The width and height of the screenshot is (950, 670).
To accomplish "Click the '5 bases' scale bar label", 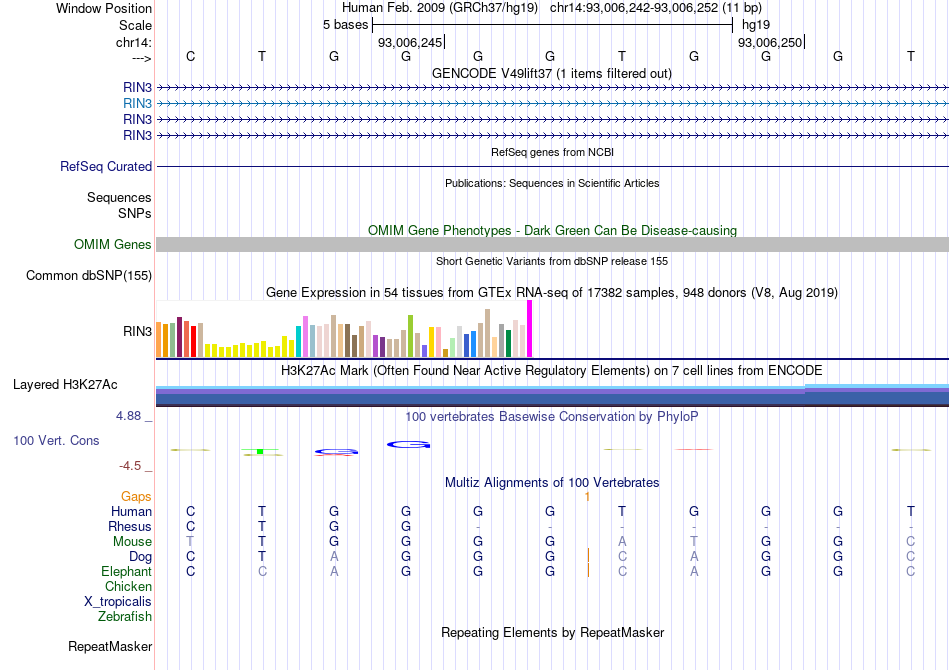I will (x=345, y=25).
